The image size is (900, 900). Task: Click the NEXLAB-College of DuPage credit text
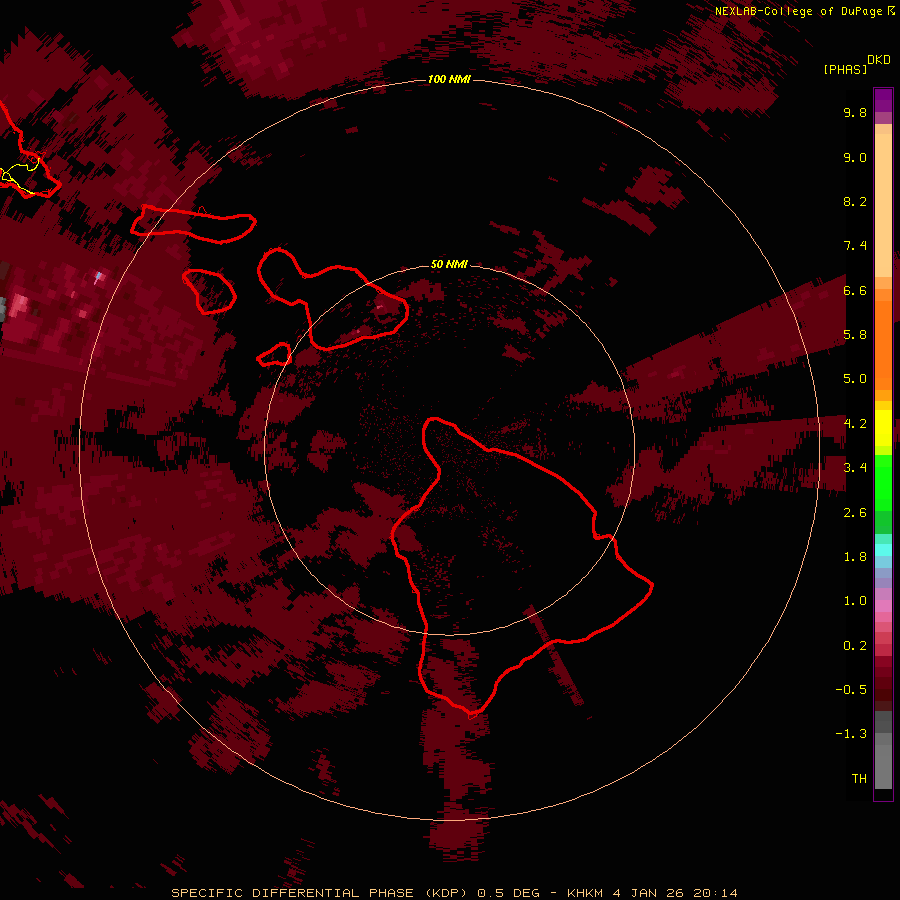798,11
